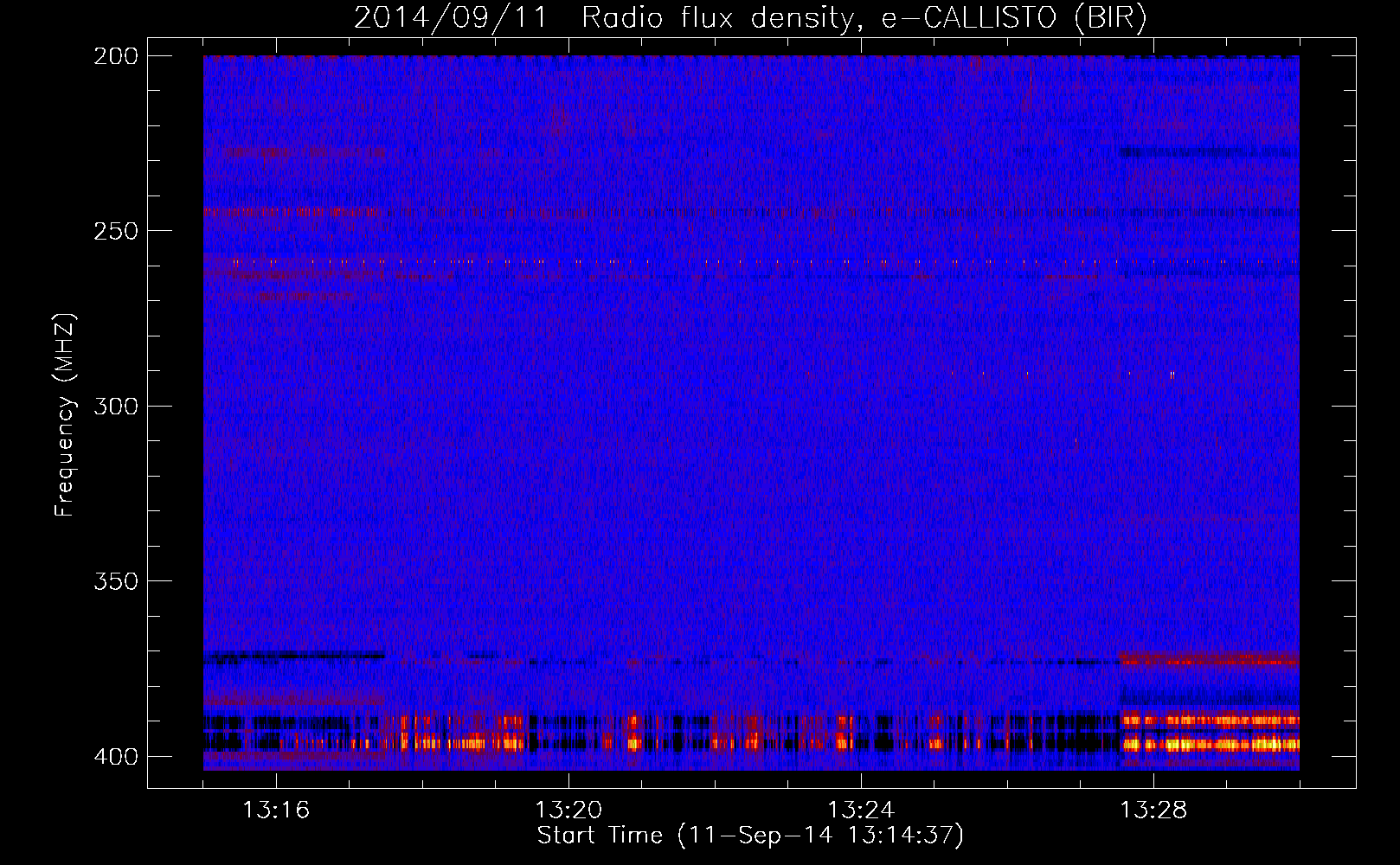This screenshot has width=1400, height=865.
Task: Click the 200 frequency tick label
Action: click(116, 56)
